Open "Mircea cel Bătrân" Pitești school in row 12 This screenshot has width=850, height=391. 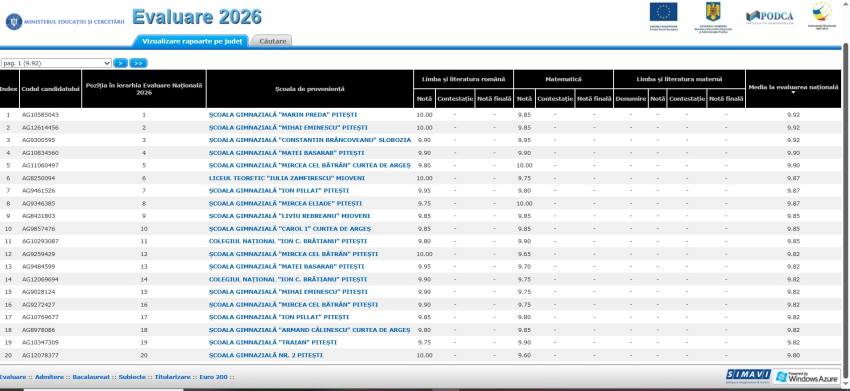(293, 254)
